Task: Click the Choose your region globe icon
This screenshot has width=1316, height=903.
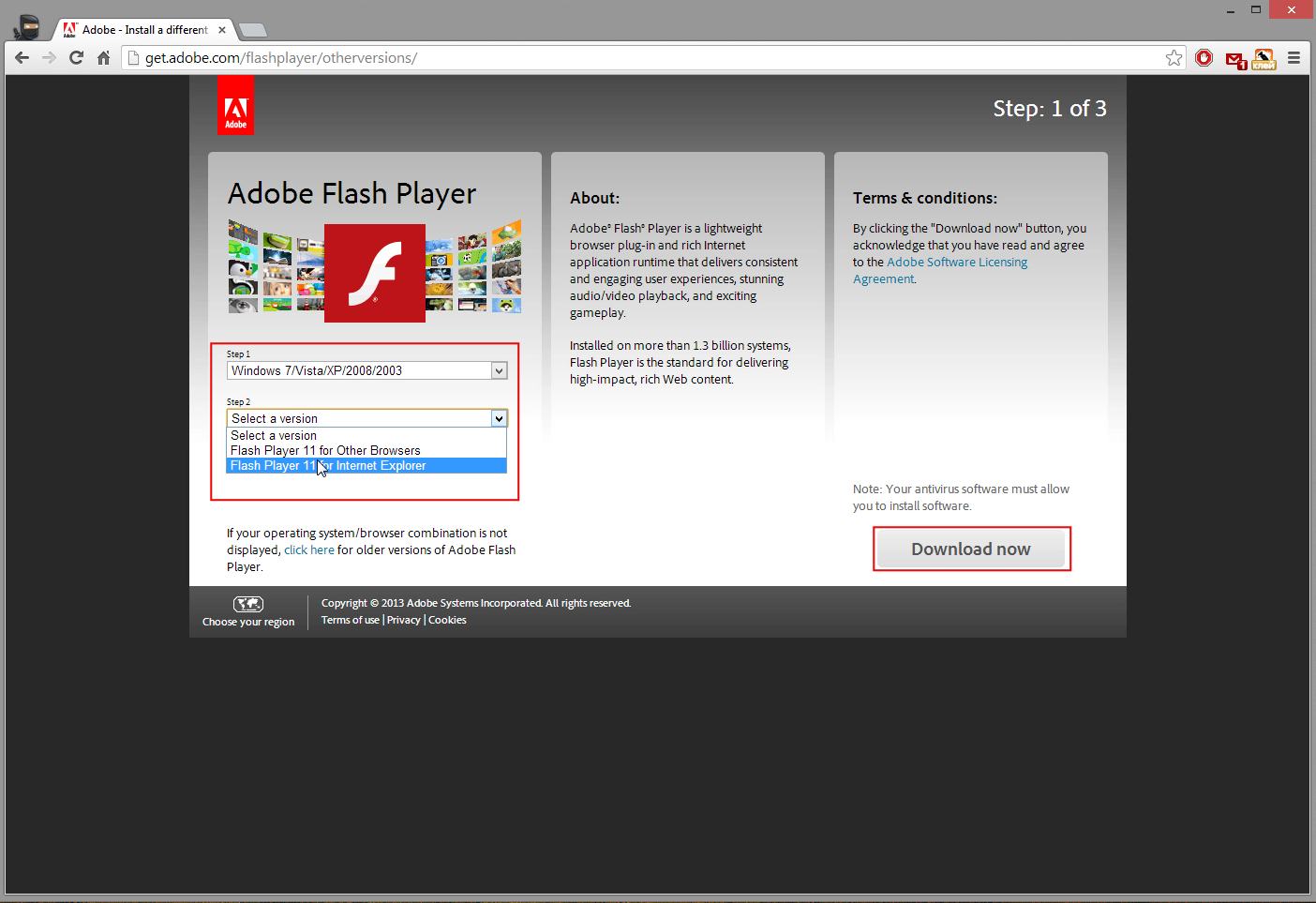Action: (247, 604)
